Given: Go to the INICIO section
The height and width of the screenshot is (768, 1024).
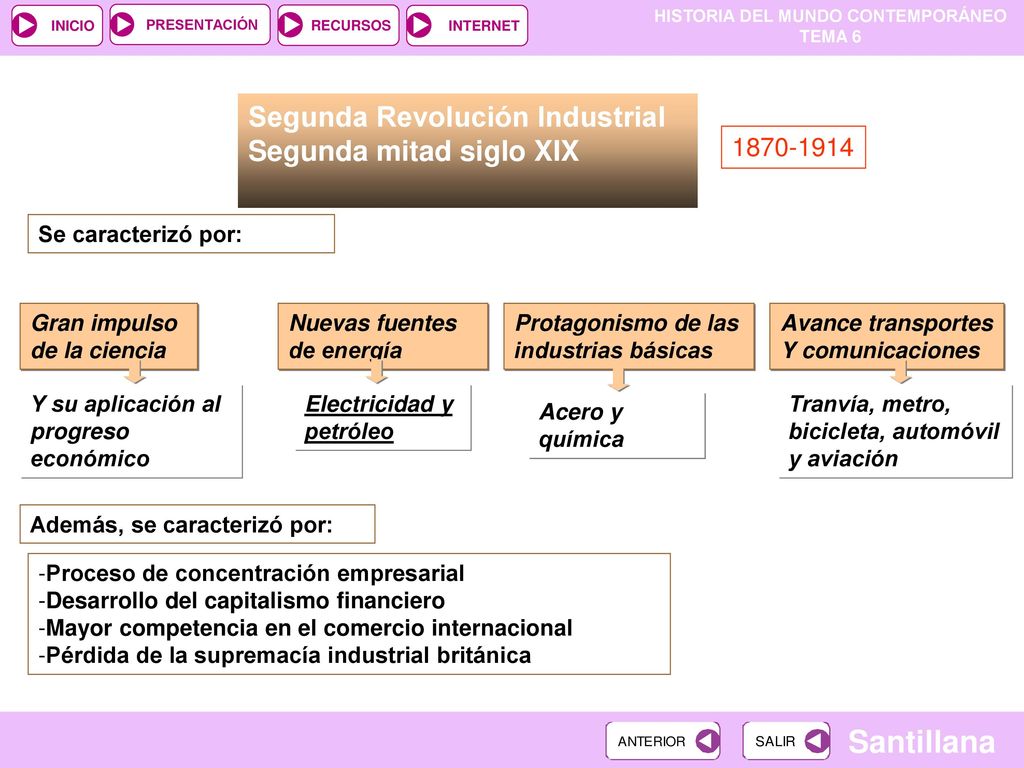Looking at the screenshot, I should (57, 25).
